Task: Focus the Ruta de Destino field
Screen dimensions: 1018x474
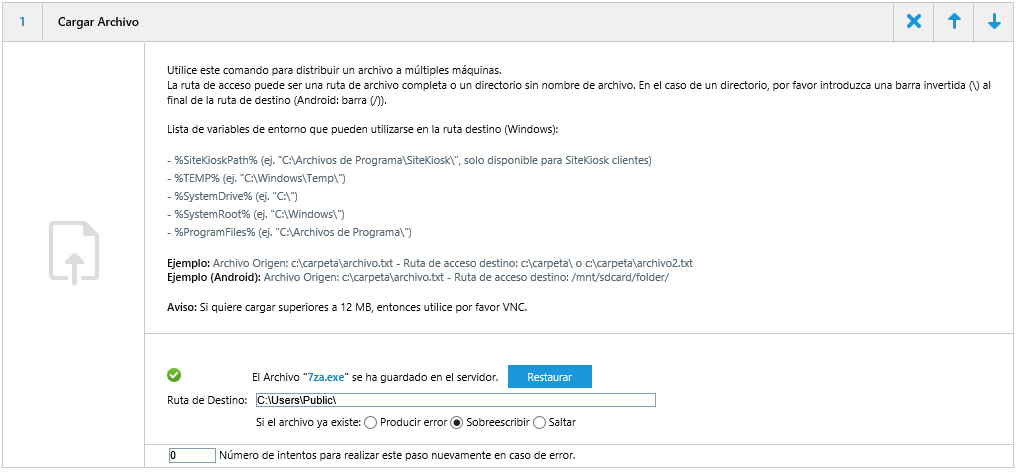Action: point(455,400)
